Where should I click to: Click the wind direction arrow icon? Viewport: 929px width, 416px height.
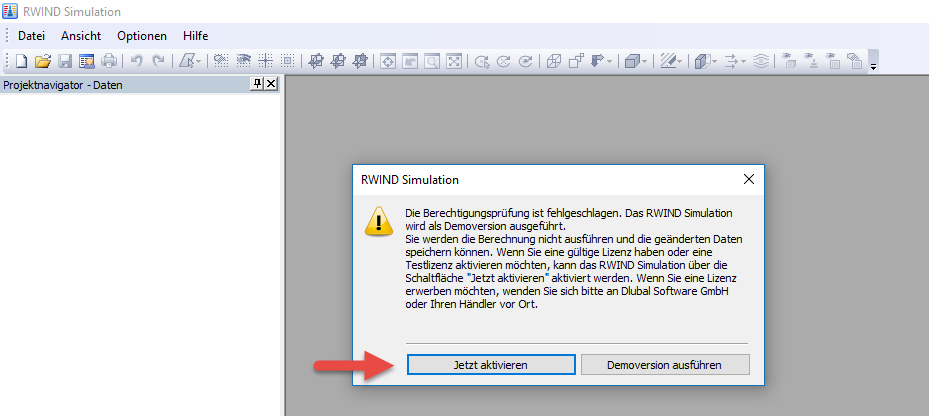(x=597, y=60)
